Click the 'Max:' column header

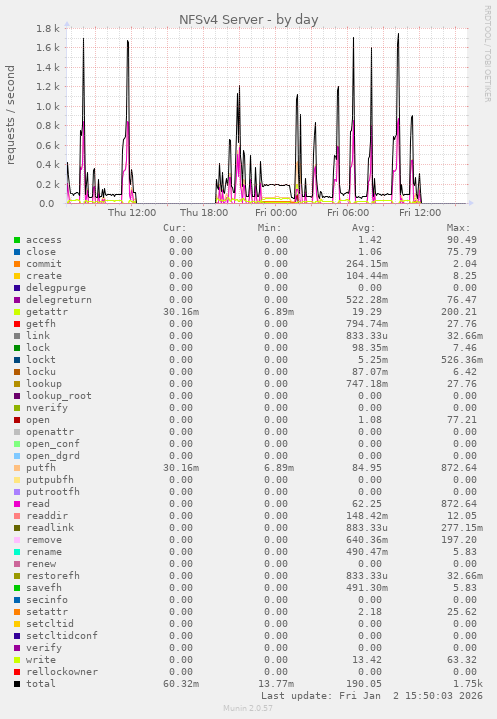[x=458, y=228]
